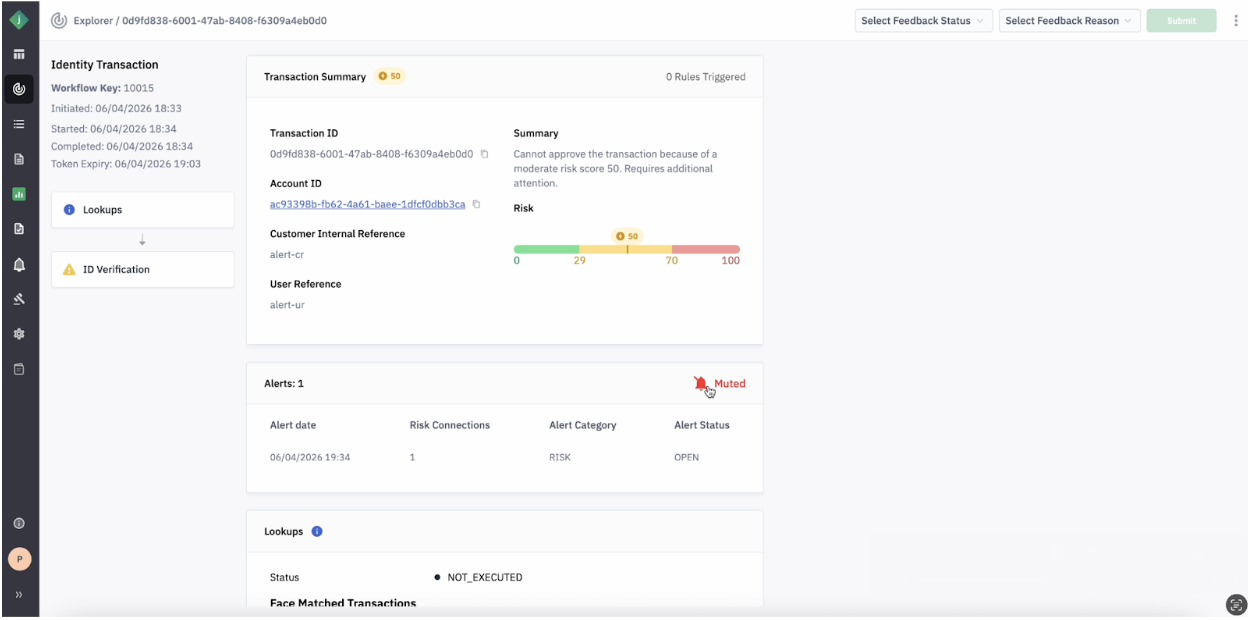Screen dimensions: 1248x620
Task: Open the alerts bell icon in sidebar
Action: click(x=19, y=264)
